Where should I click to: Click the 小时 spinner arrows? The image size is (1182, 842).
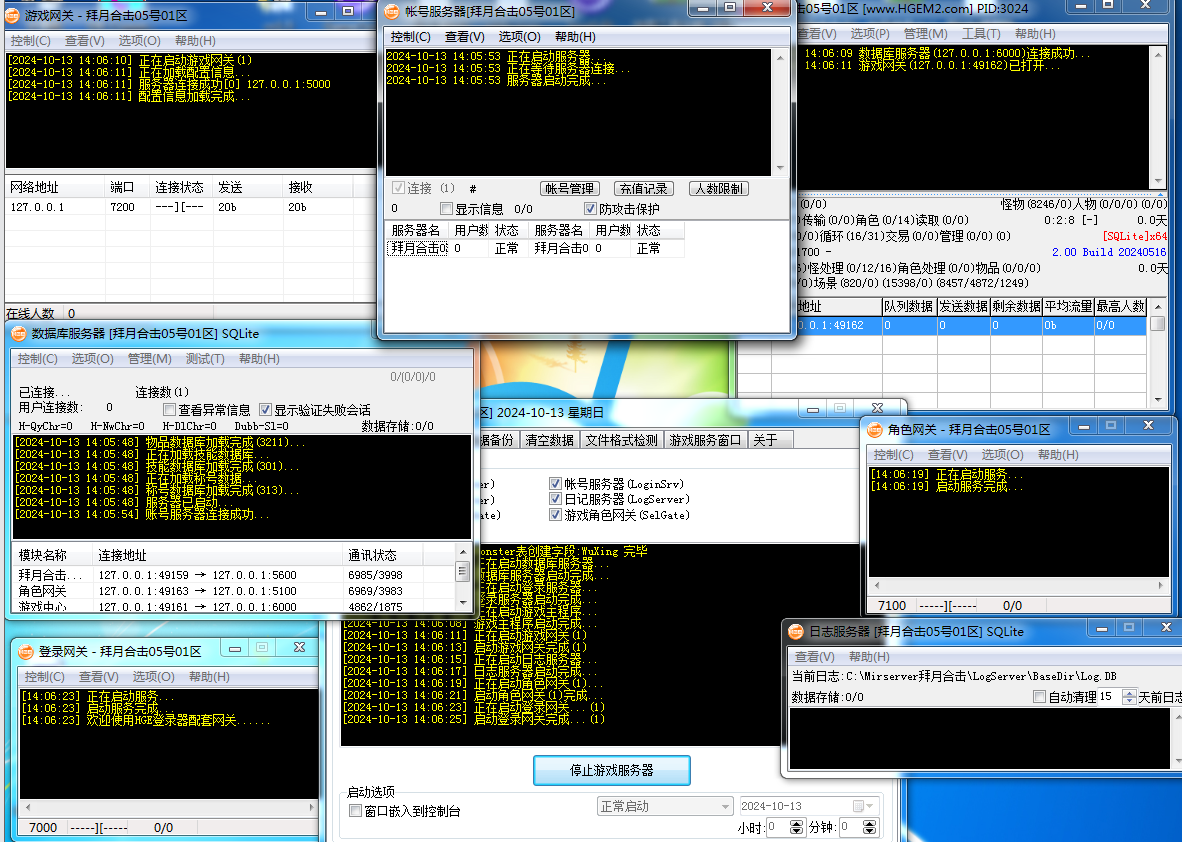[796, 827]
